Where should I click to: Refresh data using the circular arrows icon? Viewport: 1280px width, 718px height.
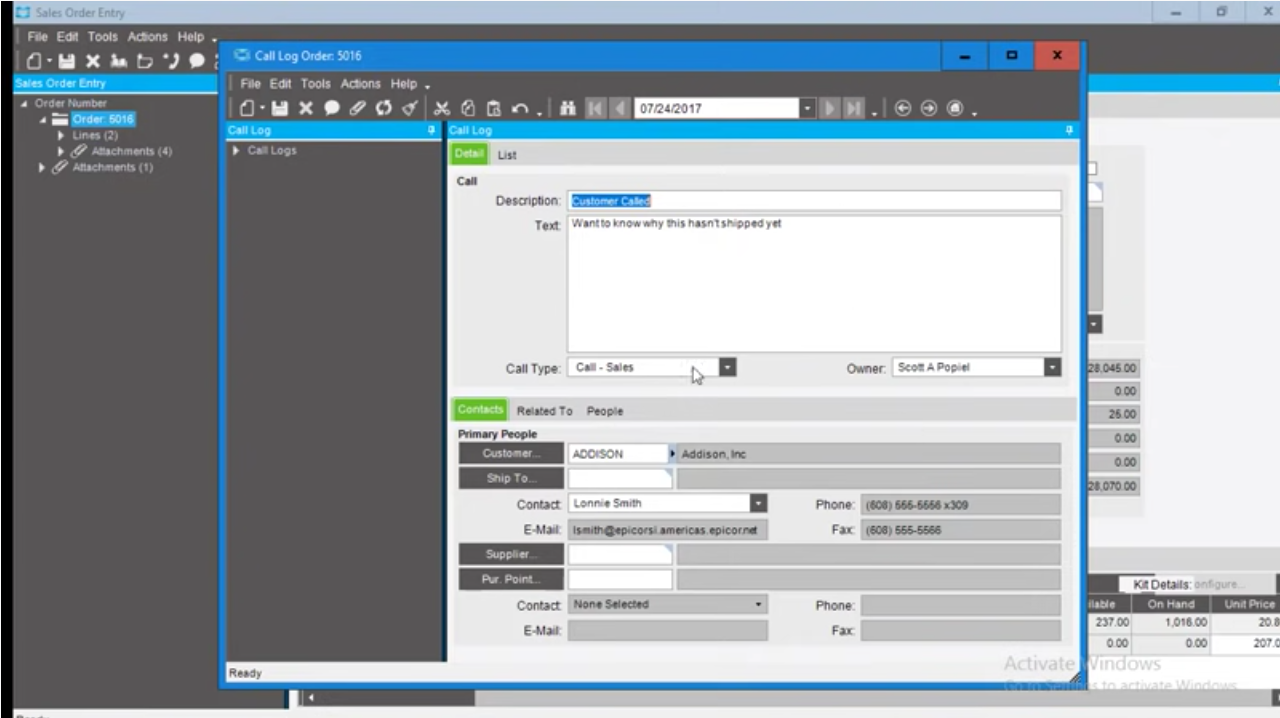tap(383, 108)
